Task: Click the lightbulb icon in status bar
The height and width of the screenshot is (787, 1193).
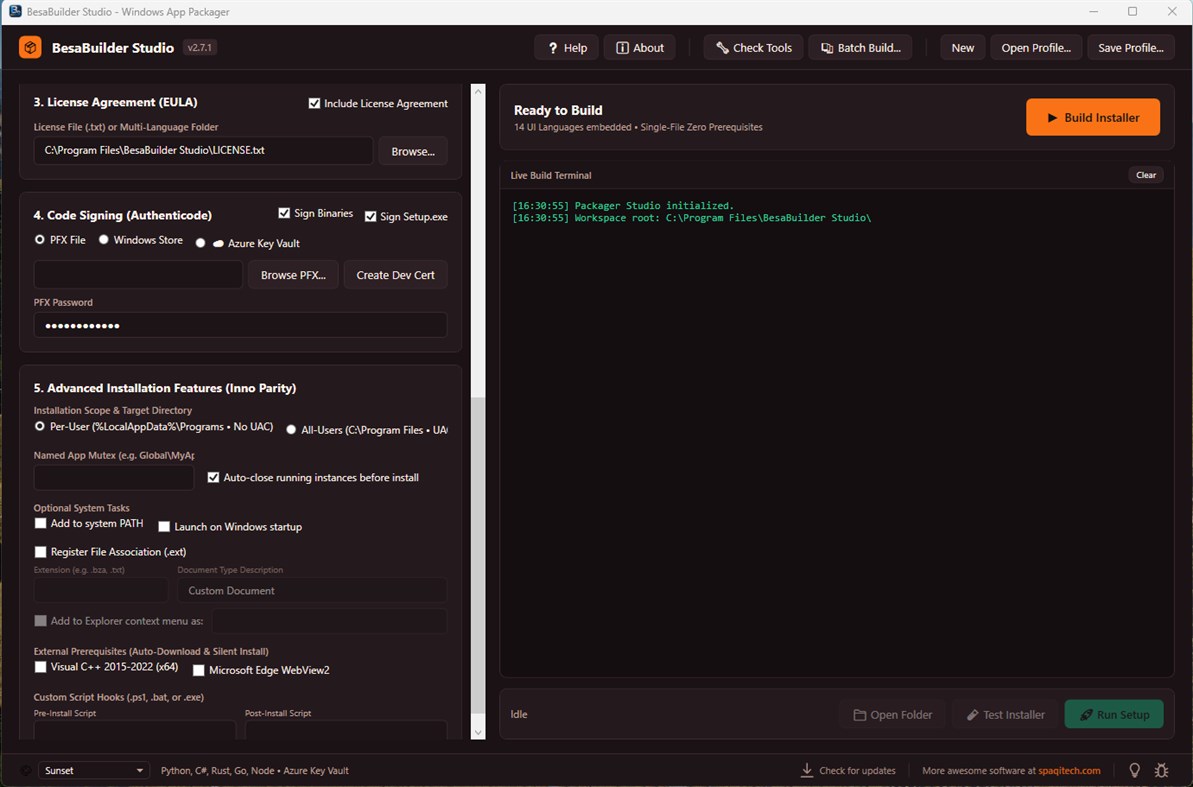Action: point(1134,770)
